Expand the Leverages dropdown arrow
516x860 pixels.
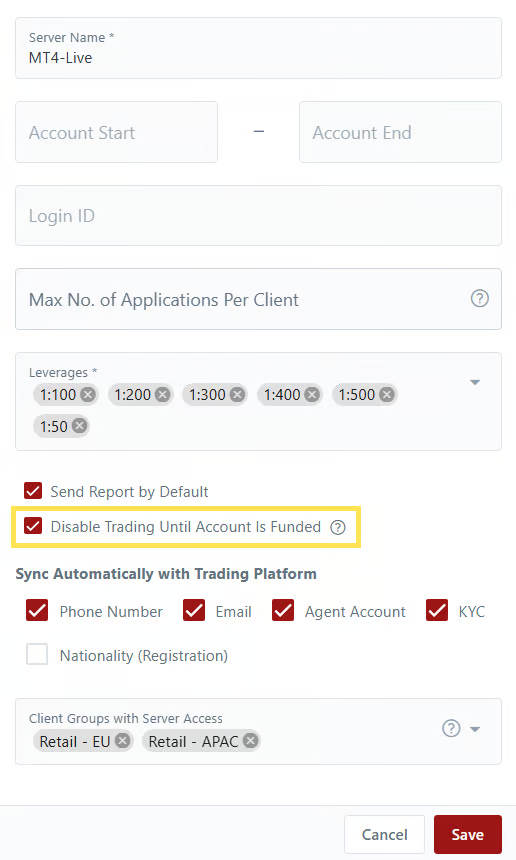point(475,382)
